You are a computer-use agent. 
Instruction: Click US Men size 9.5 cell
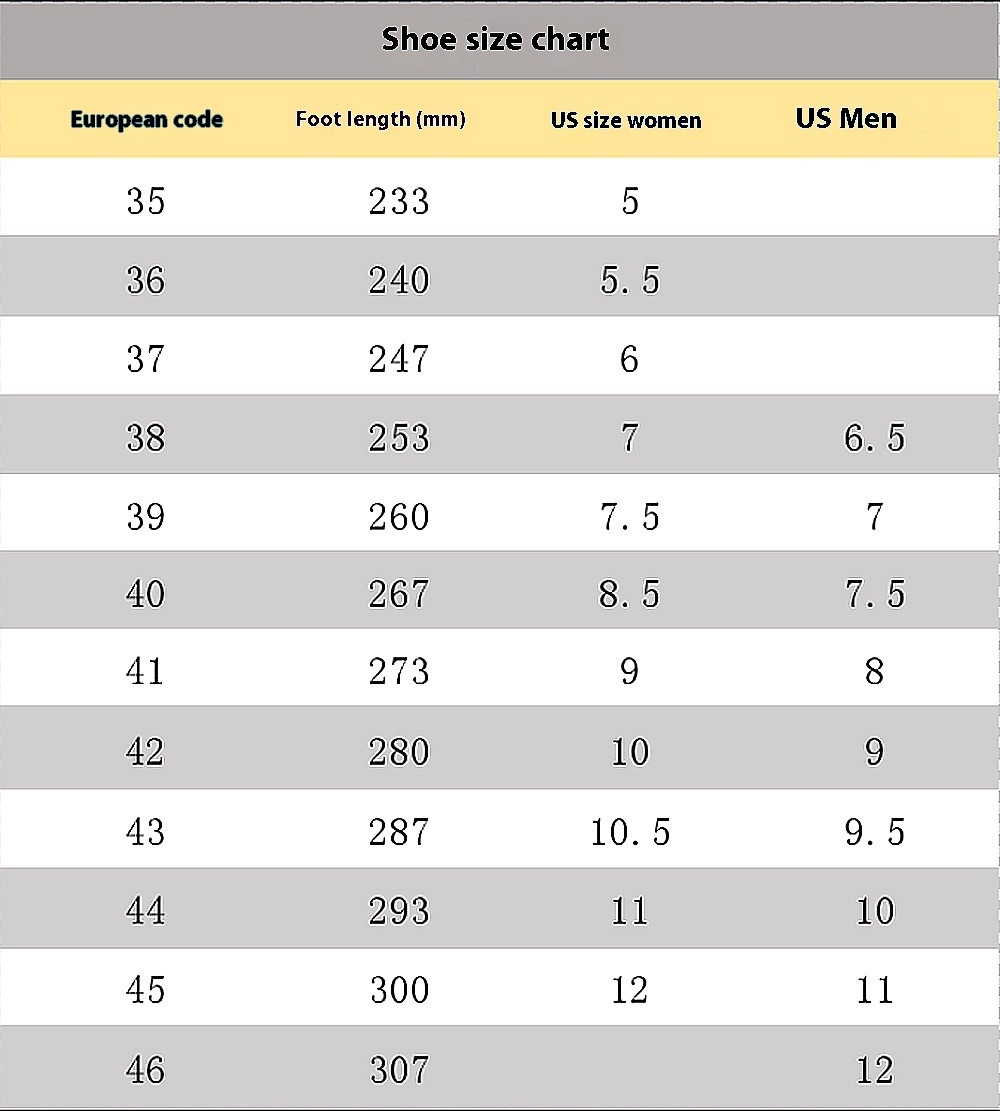point(875,832)
